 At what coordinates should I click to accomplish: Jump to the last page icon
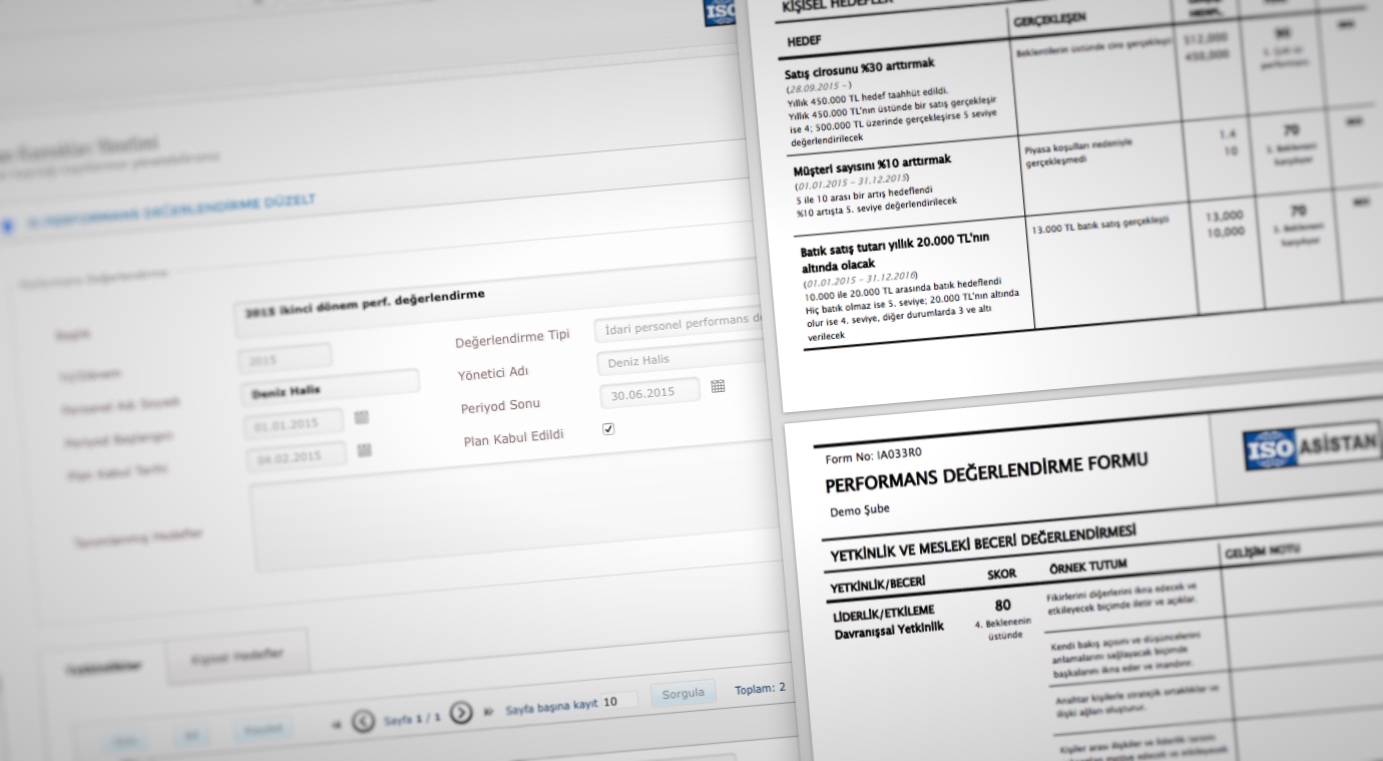tap(488, 710)
